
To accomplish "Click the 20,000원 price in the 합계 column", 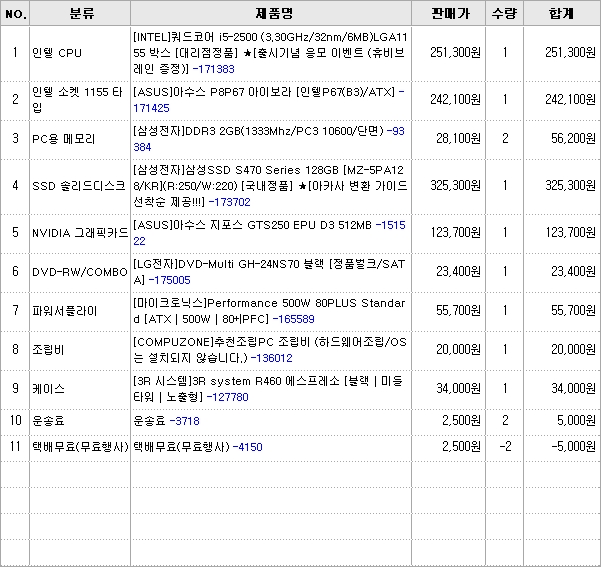I will point(573,350).
